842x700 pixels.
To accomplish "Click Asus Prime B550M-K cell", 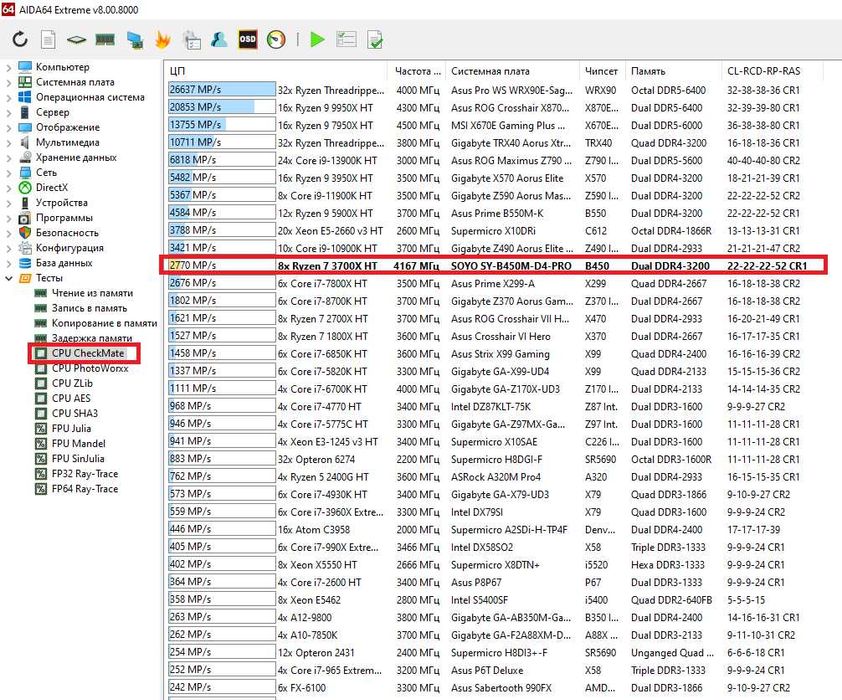I will click(497, 213).
